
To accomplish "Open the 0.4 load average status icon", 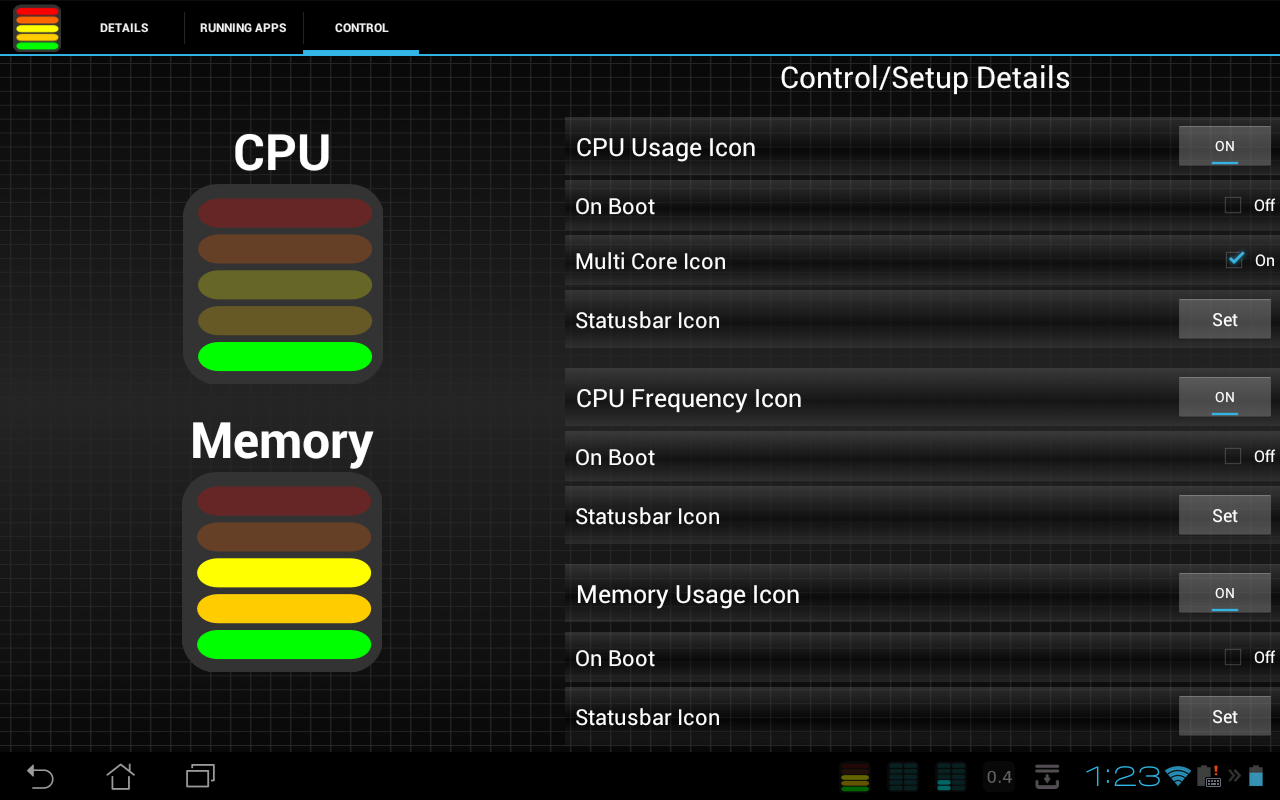I will click(998, 777).
